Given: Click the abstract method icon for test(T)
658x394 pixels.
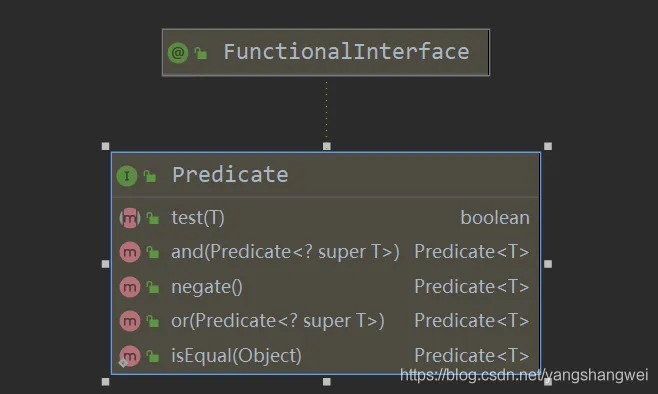Looking at the screenshot, I should click(x=130, y=218).
